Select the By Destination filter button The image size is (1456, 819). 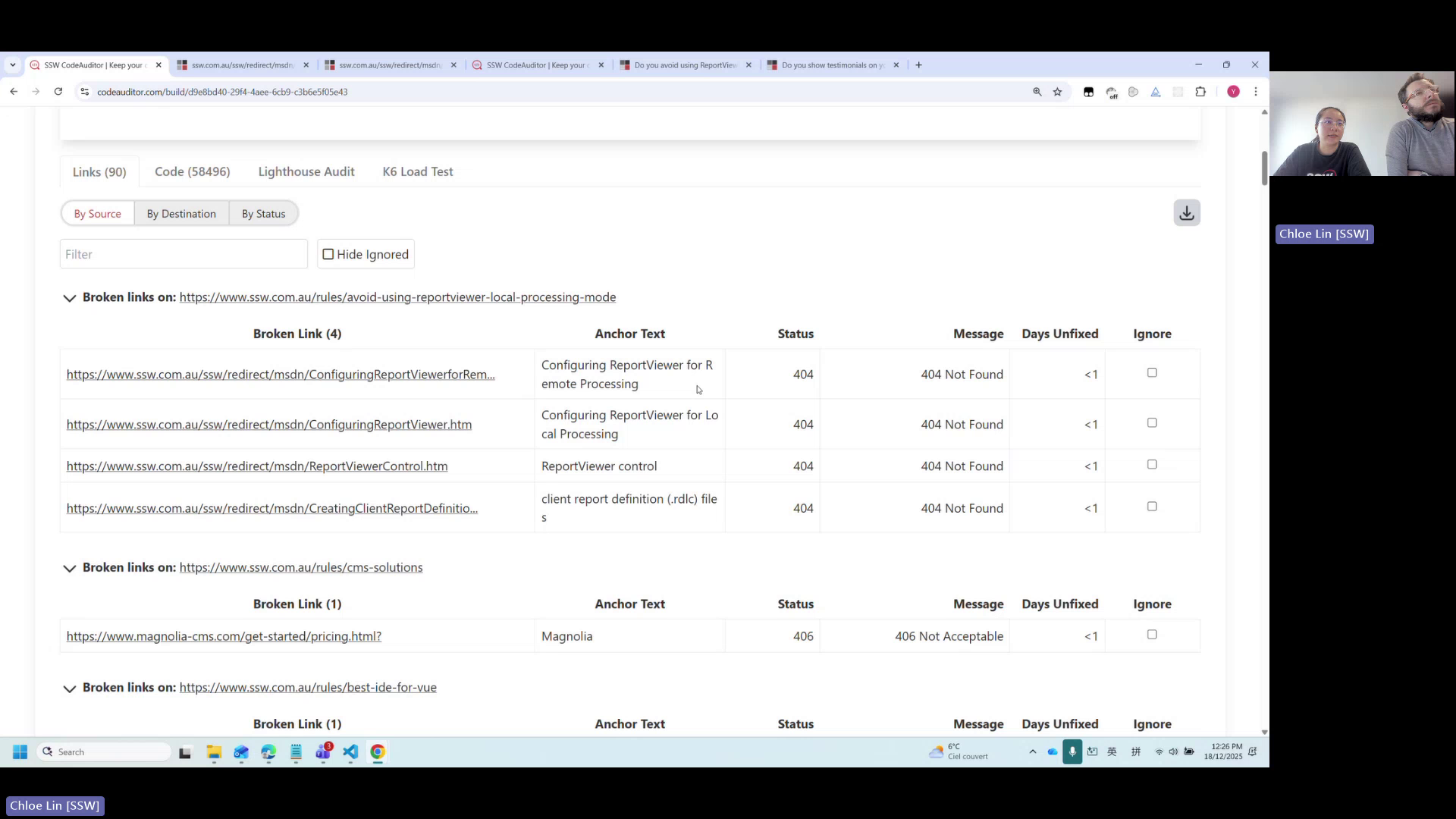point(181,213)
